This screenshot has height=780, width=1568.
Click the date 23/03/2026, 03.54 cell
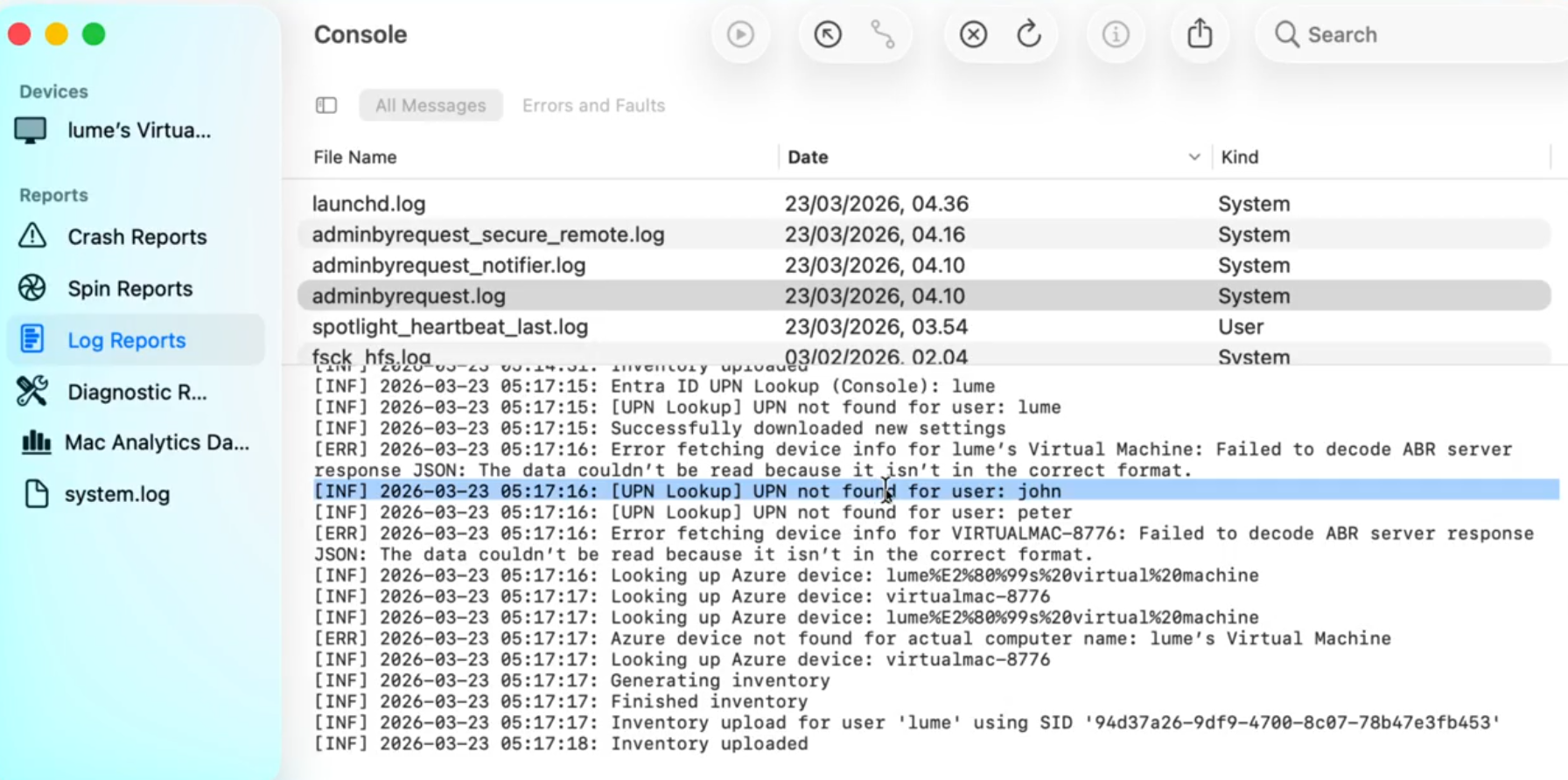click(x=876, y=326)
